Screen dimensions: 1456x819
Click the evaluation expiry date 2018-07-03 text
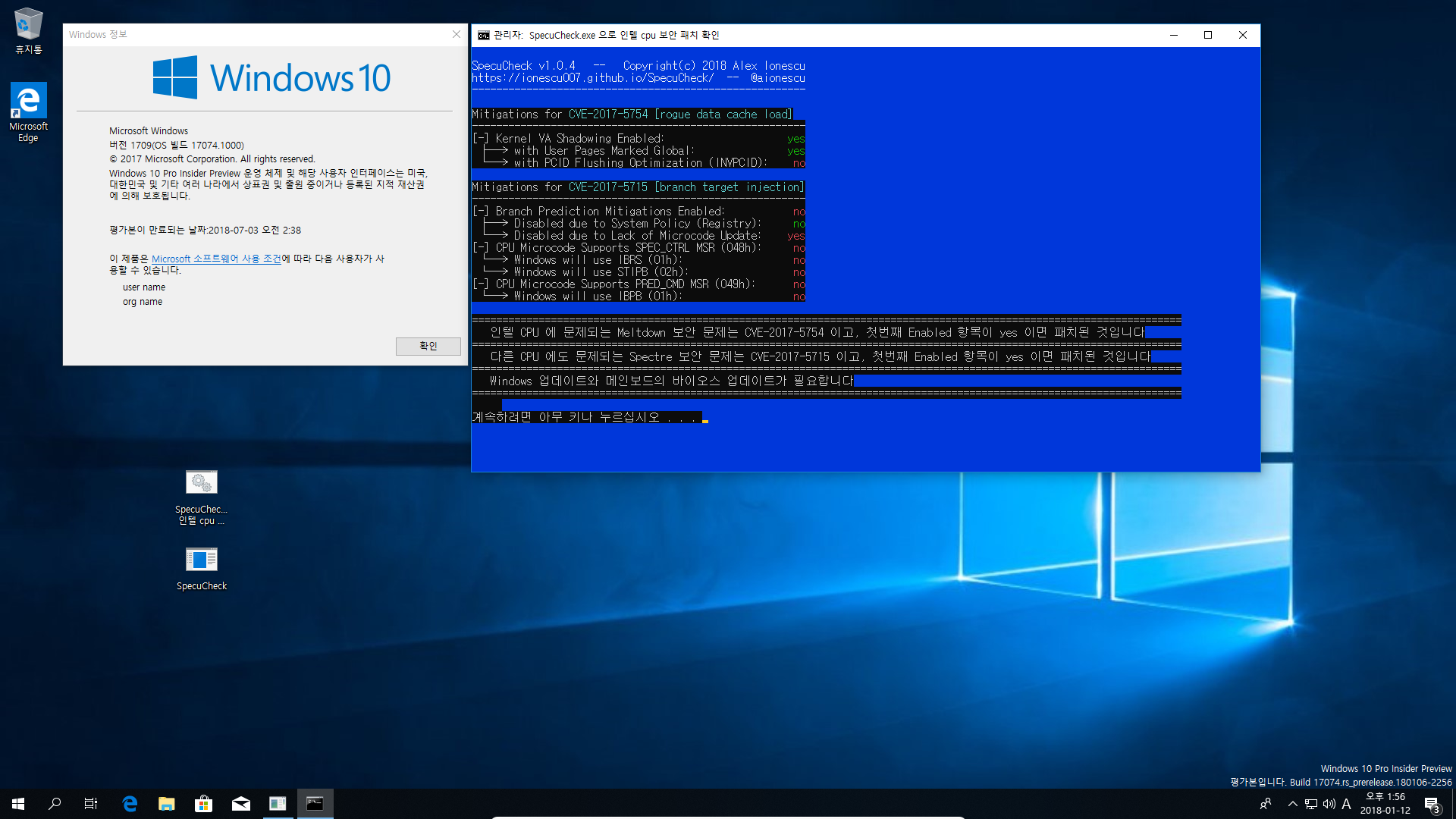coord(205,230)
